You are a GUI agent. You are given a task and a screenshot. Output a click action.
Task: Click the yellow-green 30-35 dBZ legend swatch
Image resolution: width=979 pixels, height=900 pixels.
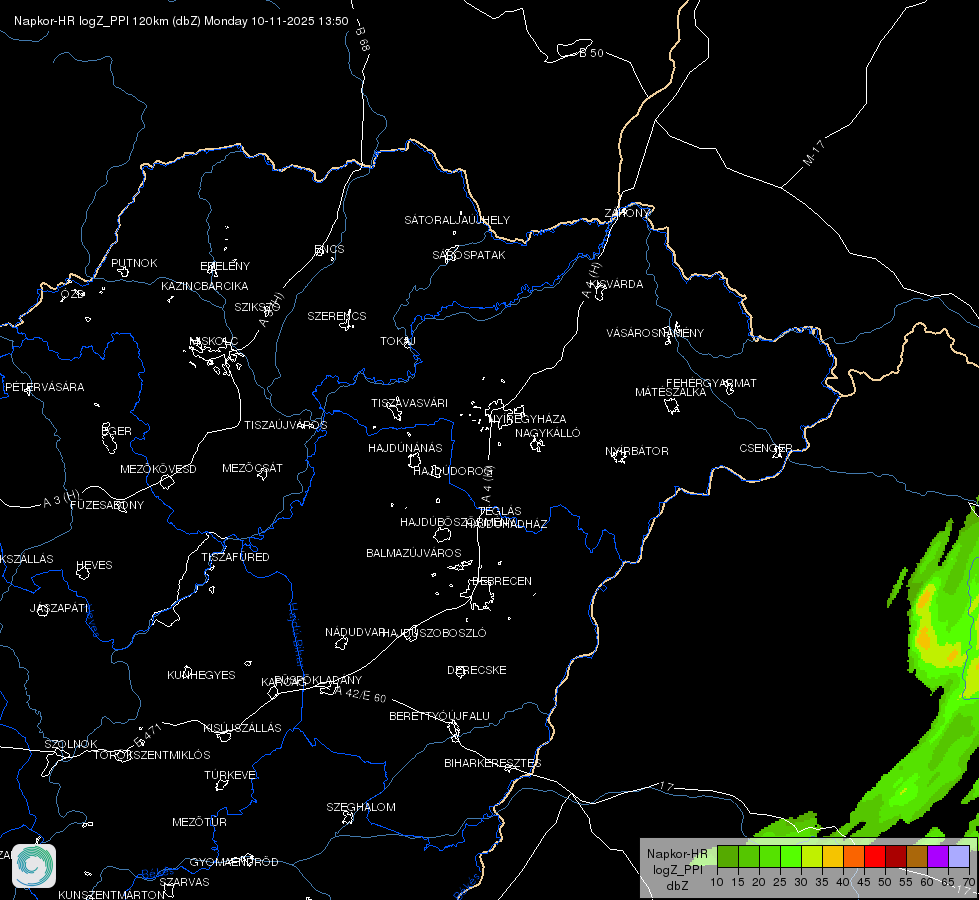click(x=812, y=856)
